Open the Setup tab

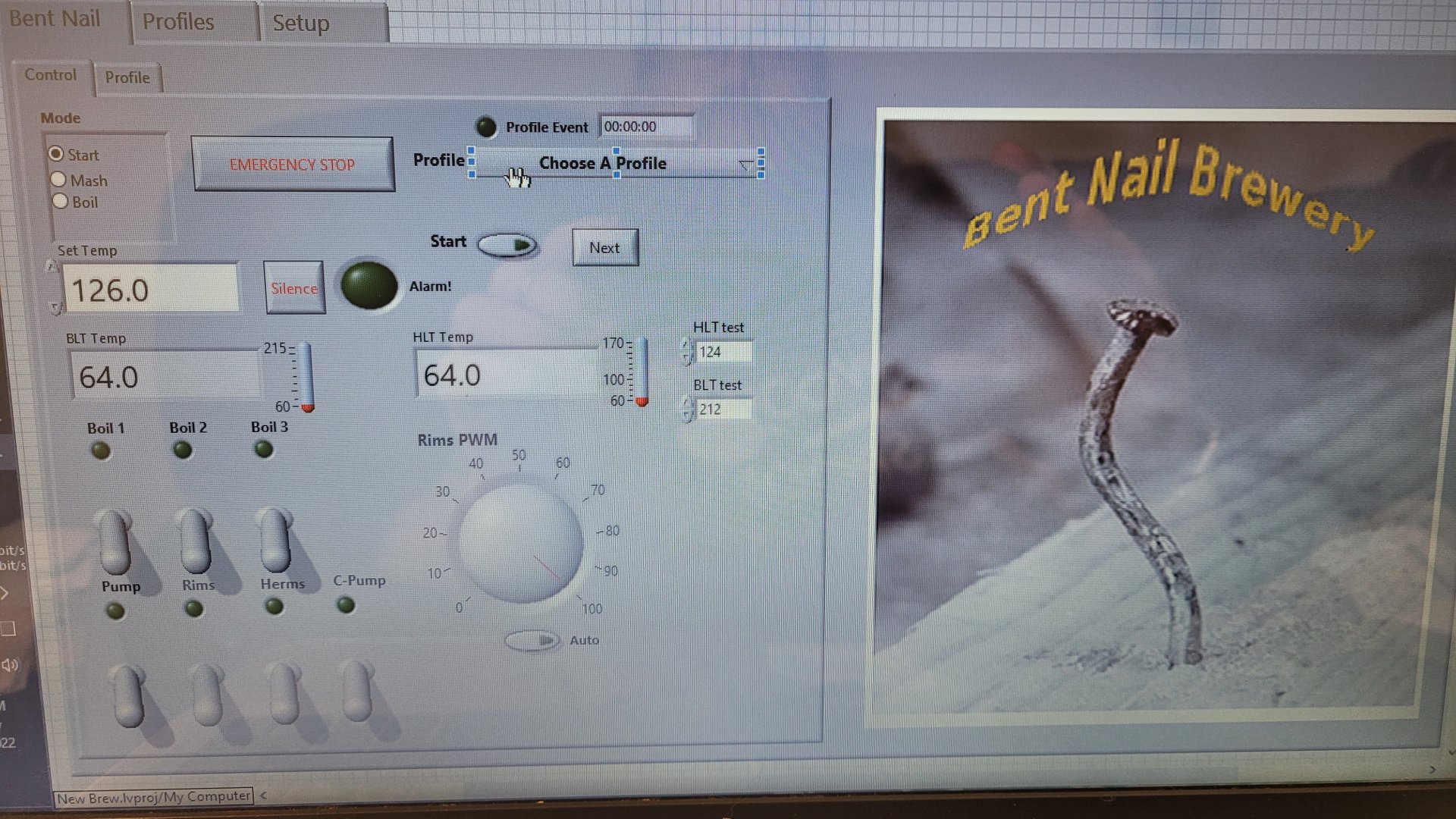[301, 23]
